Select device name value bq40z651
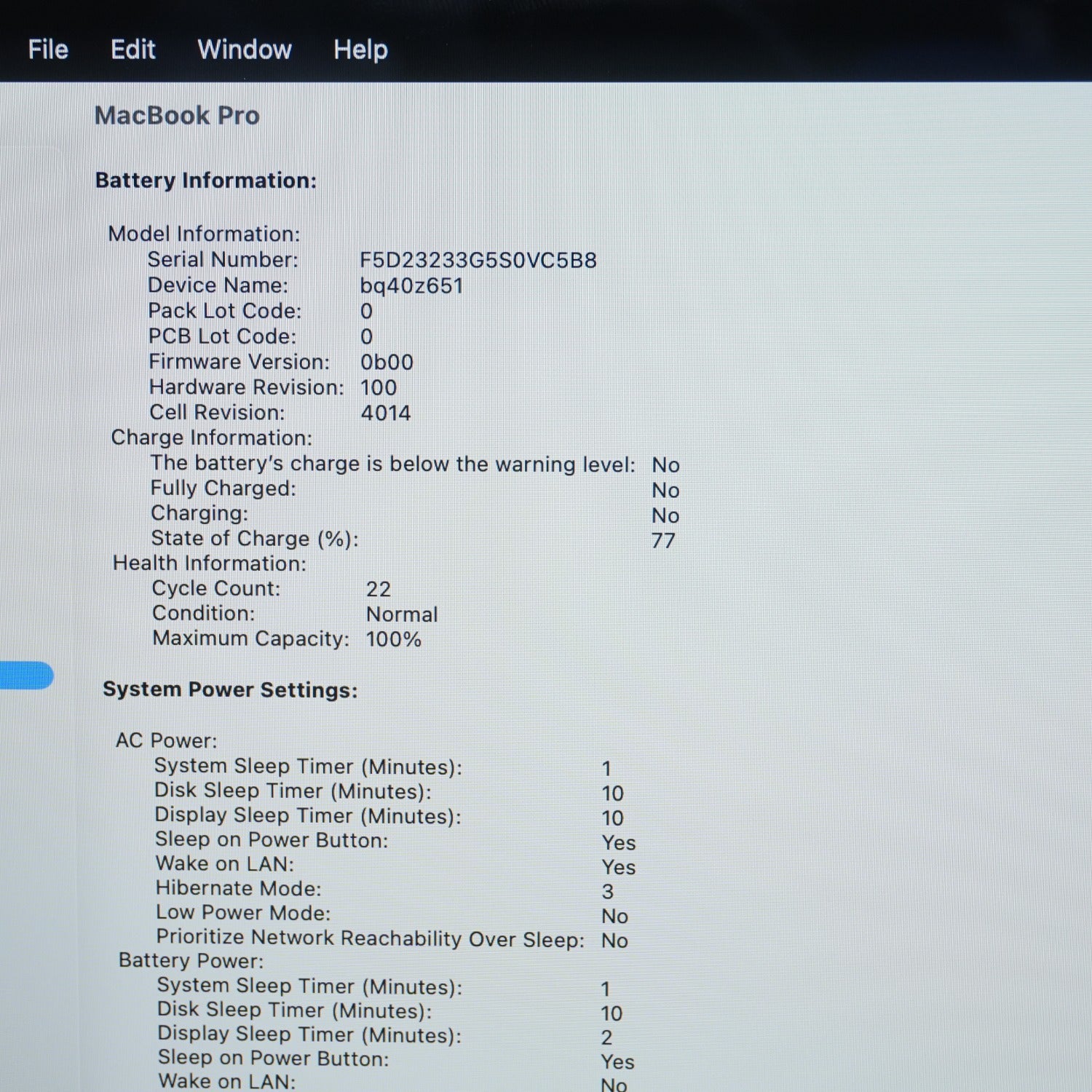 coord(411,285)
